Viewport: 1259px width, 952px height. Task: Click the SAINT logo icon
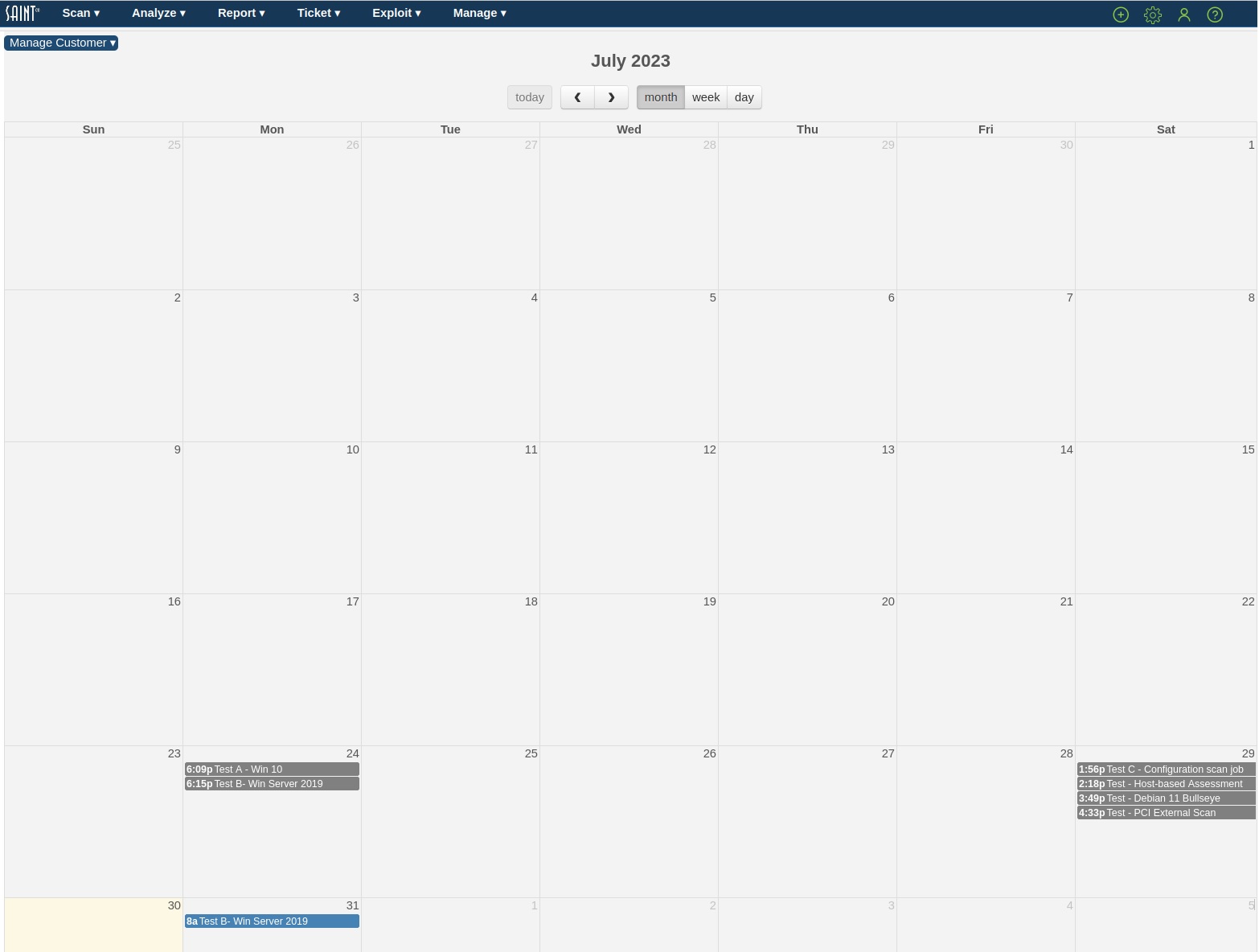pyautogui.click(x=23, y=13)
